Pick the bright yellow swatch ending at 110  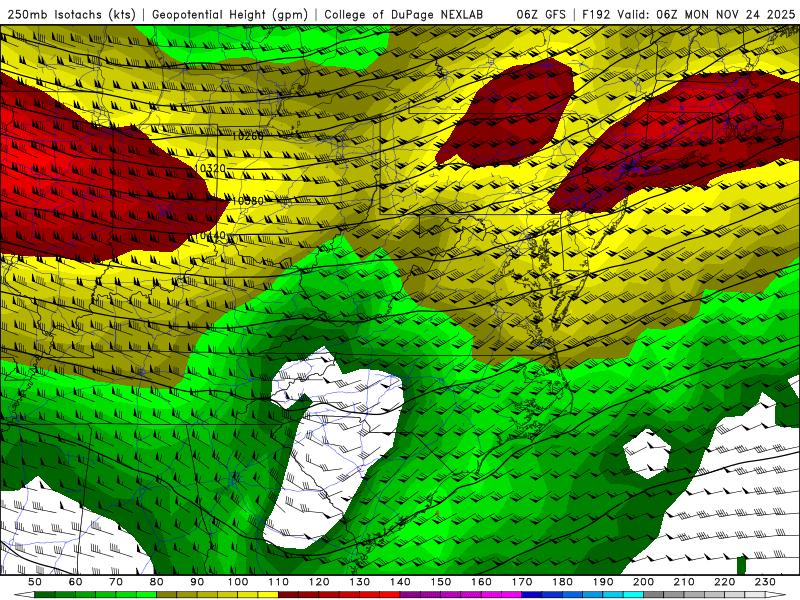pyautogui.click(x=268, y=595)
